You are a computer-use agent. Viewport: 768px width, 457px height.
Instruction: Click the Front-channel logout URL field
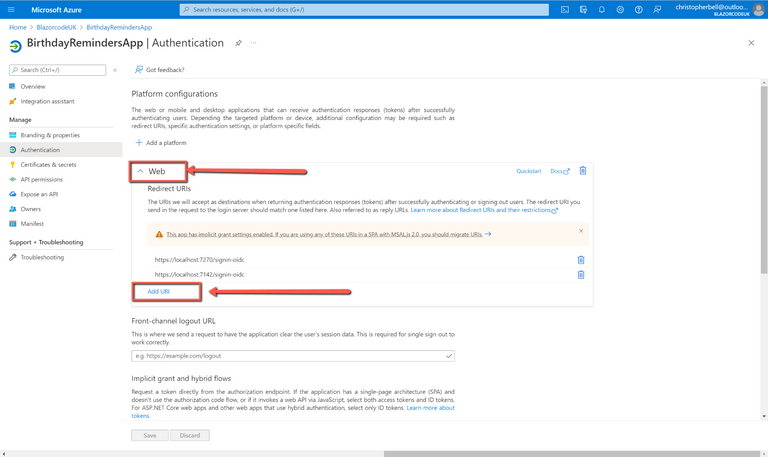pyautogui.click(x=288, y=356)
